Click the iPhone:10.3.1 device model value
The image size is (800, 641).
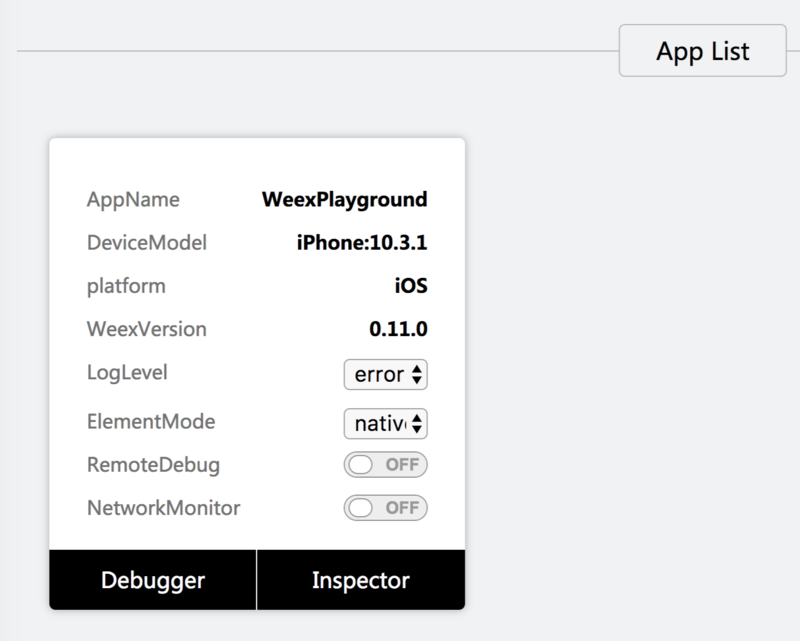362,242
